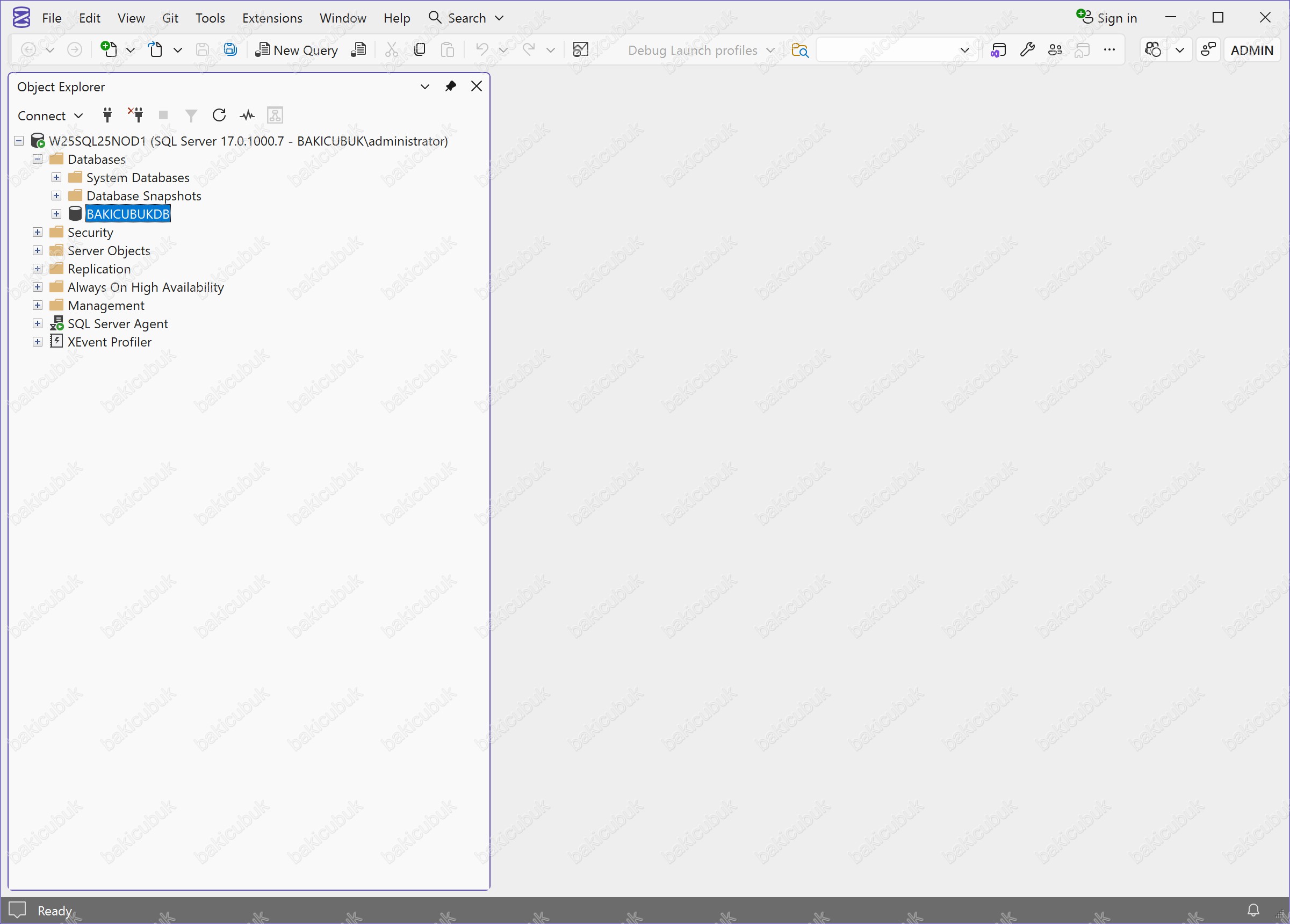The image size is (1290, 924).
Task: Click the Save All toolbar icon
Action: (x=230, y=50)
